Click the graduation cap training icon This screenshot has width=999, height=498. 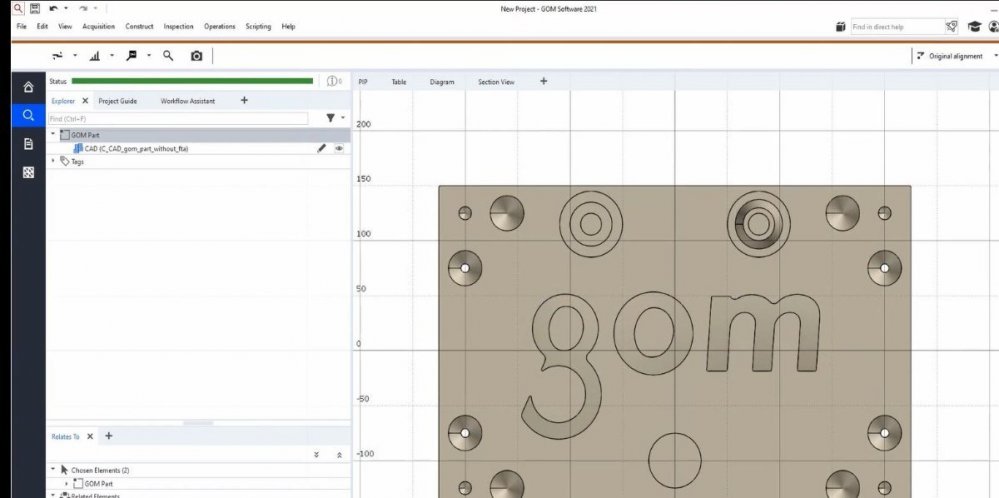pos(973,27)
